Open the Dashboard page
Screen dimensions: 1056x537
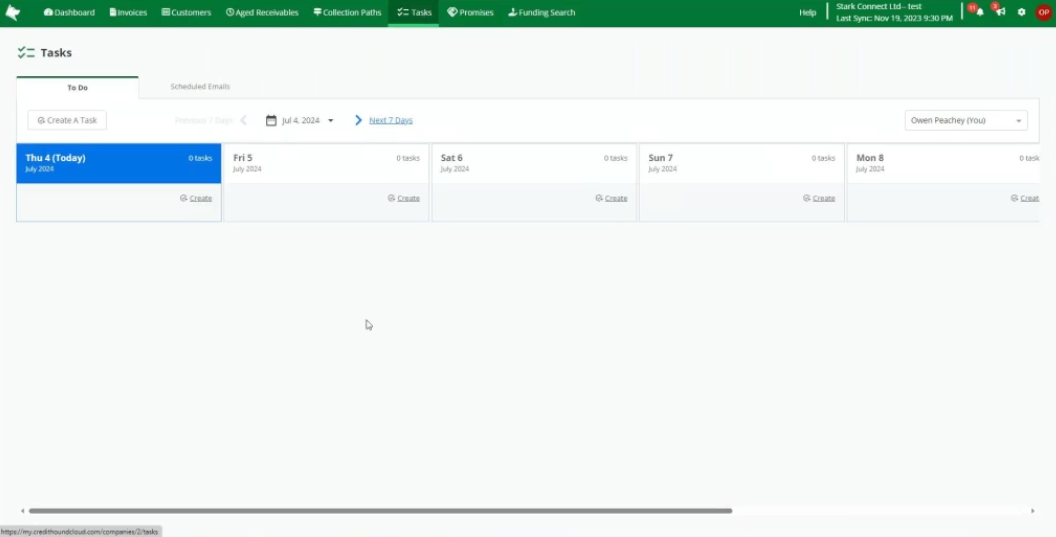point(69,12)
